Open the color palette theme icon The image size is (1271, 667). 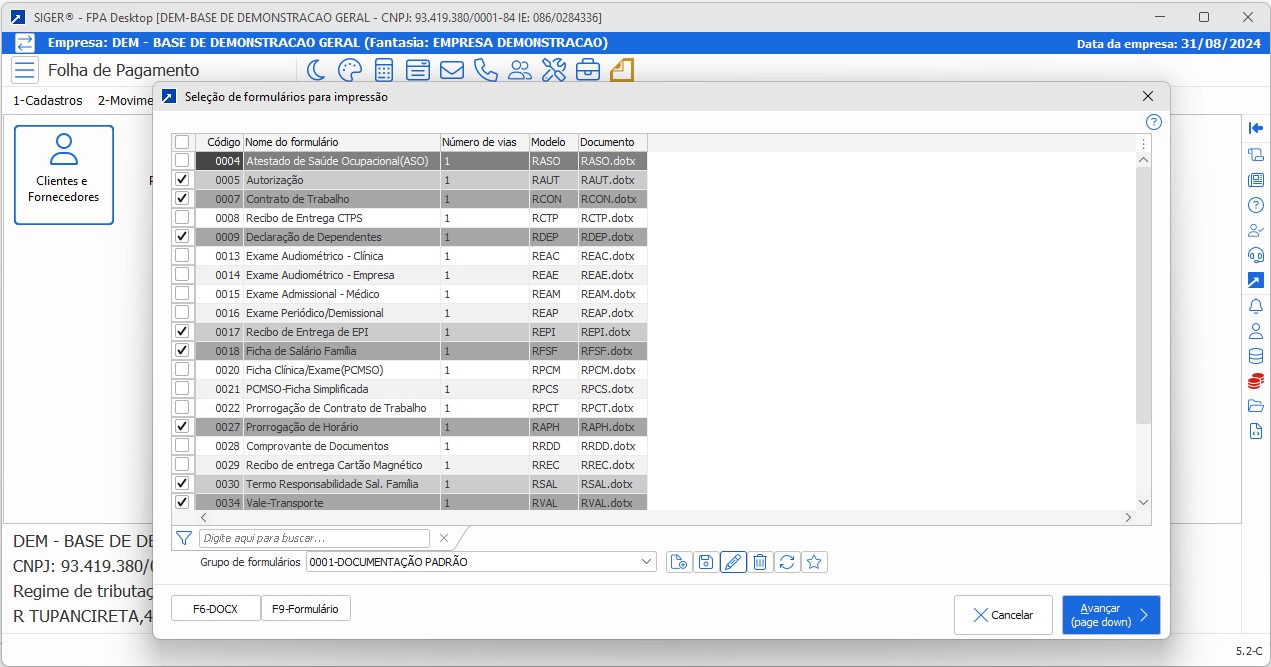(349, 70)
